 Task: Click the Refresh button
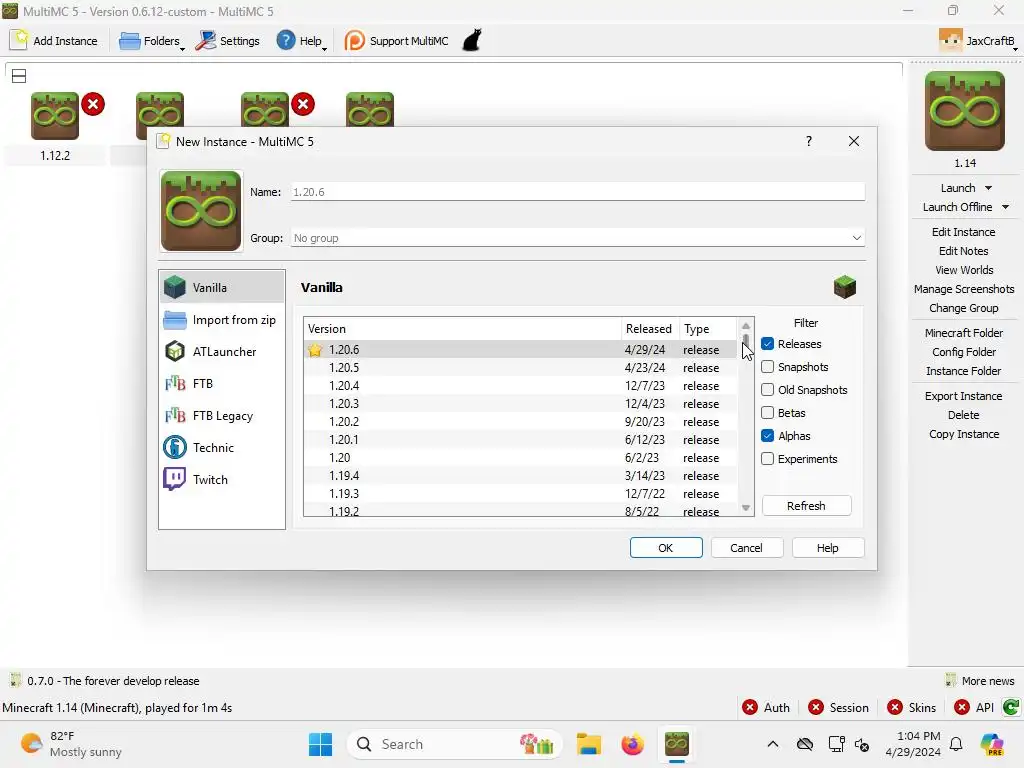pyautogui.click(x=807, y=506)
